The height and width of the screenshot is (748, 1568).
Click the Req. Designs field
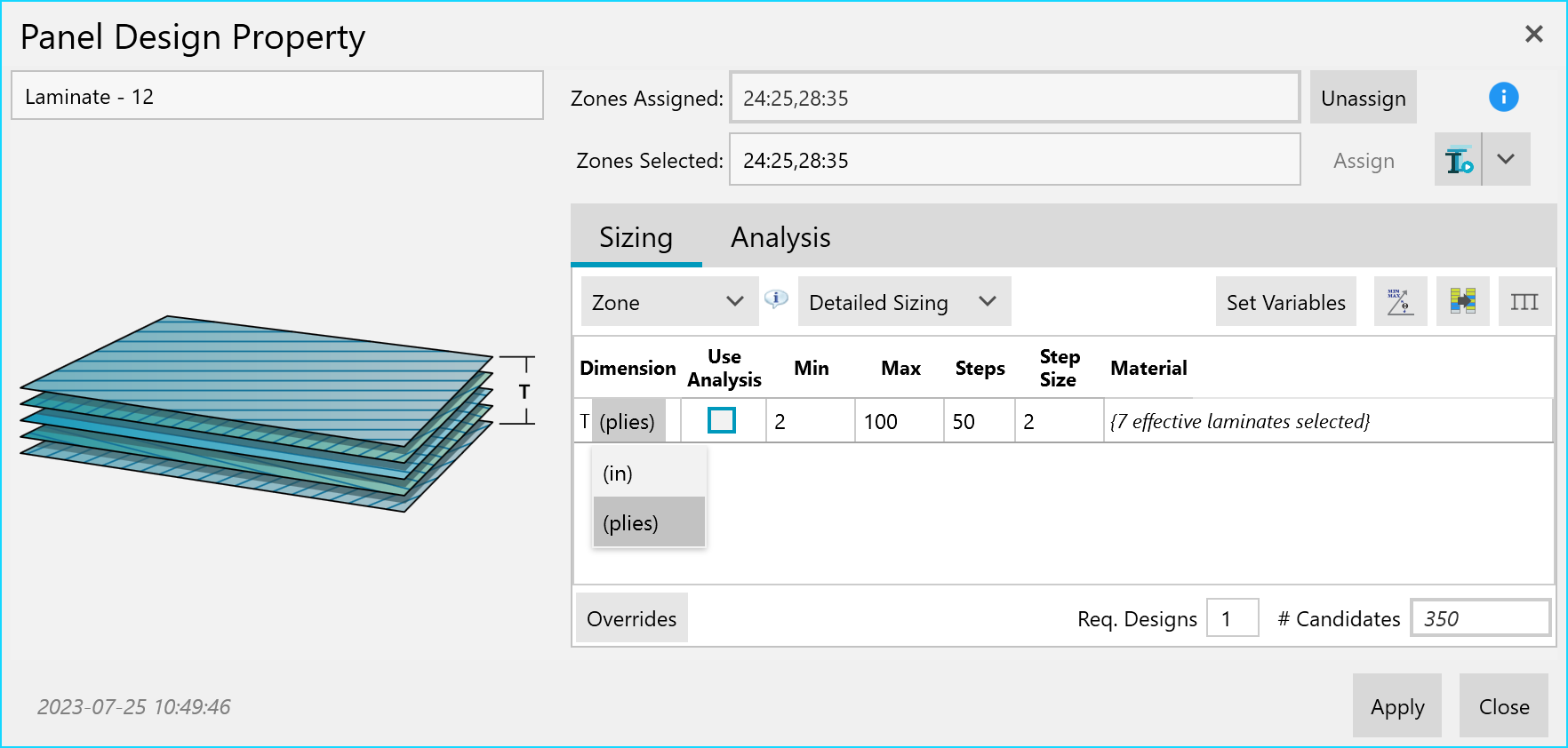point(1232,618)
